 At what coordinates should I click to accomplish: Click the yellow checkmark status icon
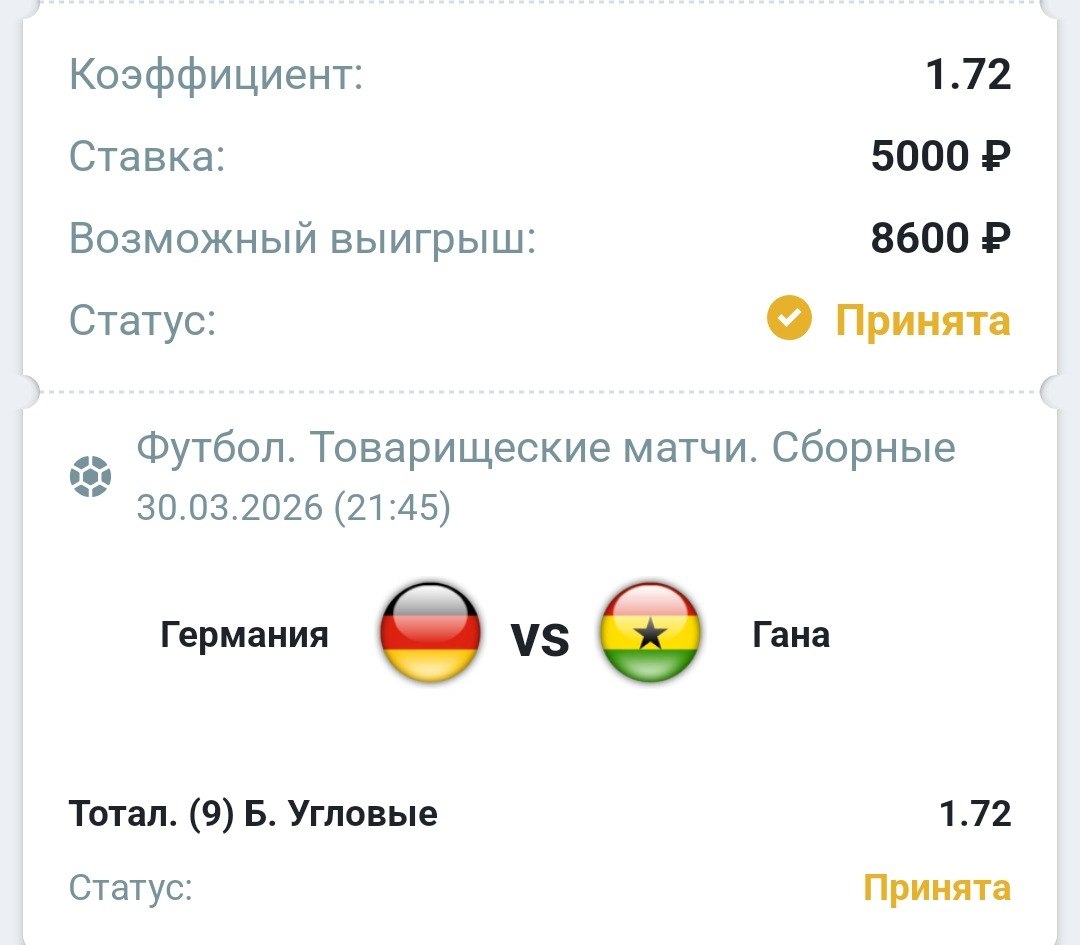[x=789, y=321]
